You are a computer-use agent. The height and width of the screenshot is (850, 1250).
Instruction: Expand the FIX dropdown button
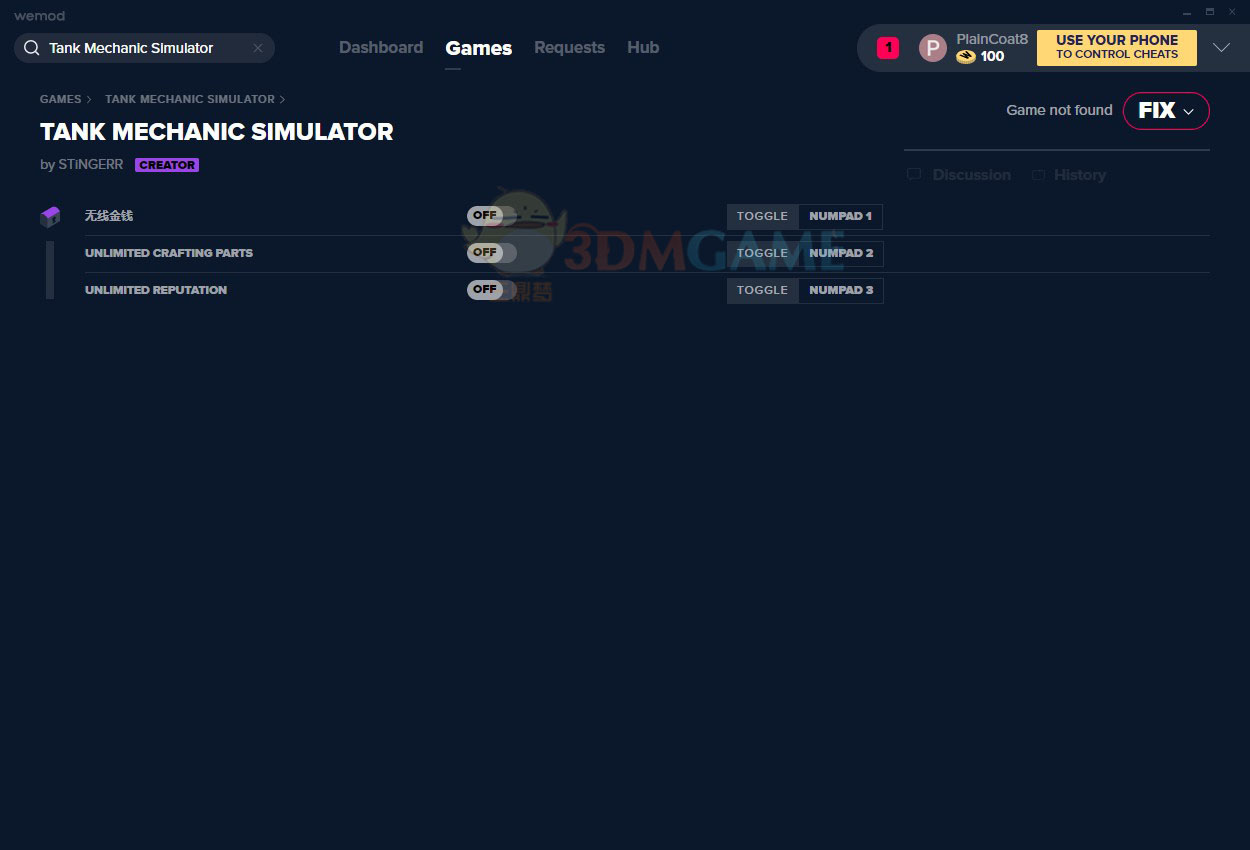[1166, 111]
